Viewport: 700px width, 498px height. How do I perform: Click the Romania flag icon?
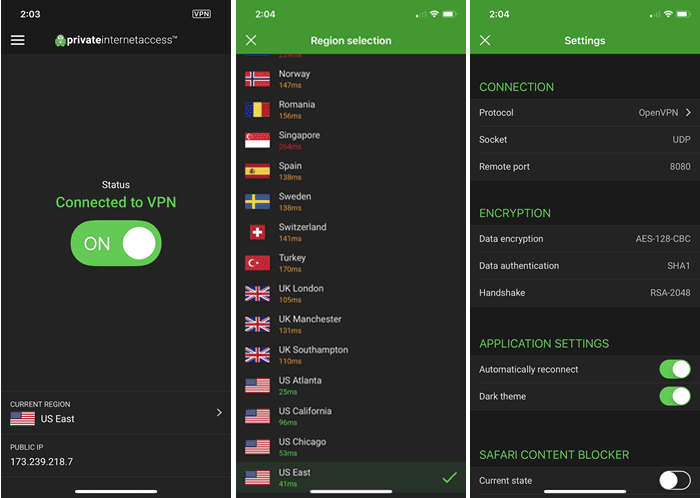[x=258, y=110]
